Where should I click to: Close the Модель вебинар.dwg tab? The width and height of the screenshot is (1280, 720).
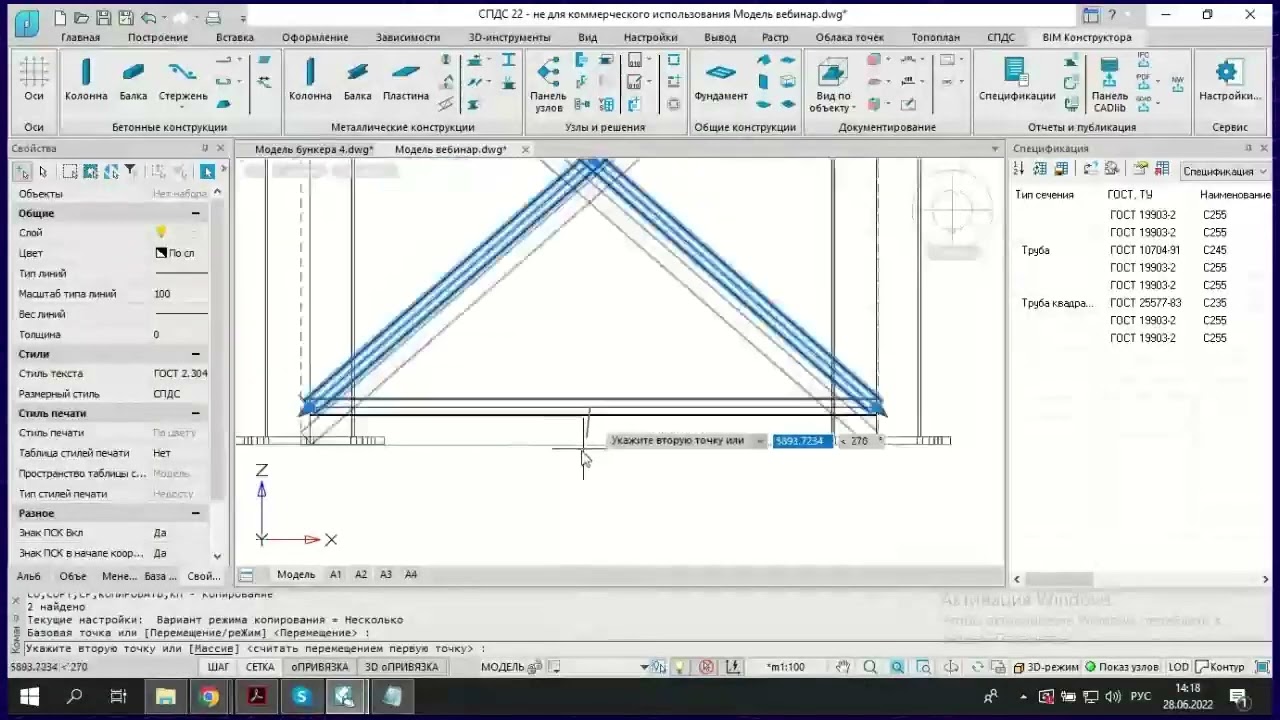tap(525, 149)
